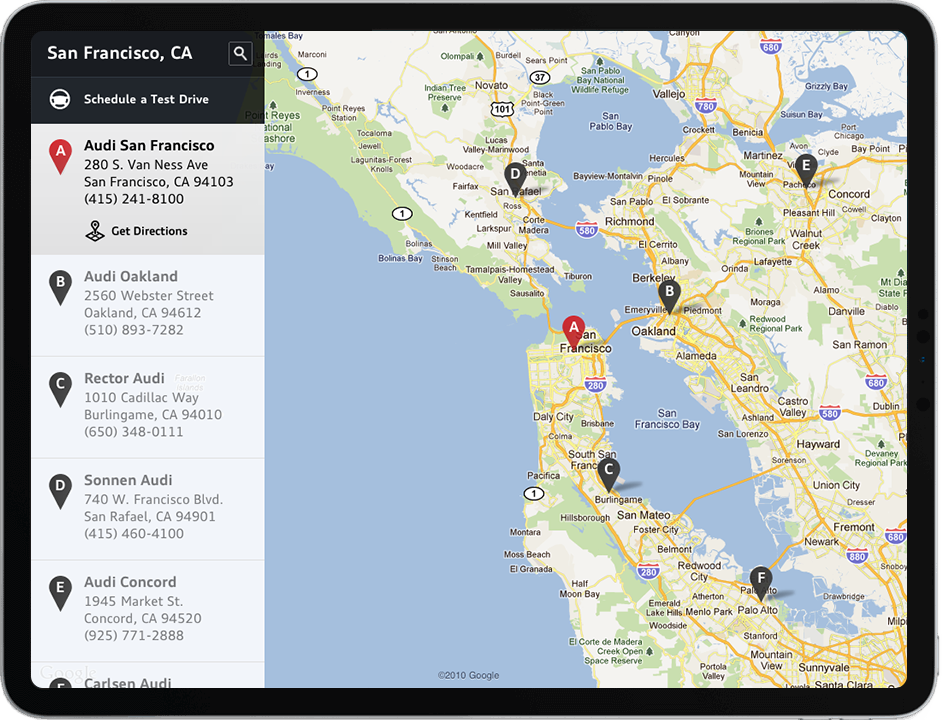942x720 pixels.
Task: Tap the Get Directions map-pin icon
Action: click(95, 231)
